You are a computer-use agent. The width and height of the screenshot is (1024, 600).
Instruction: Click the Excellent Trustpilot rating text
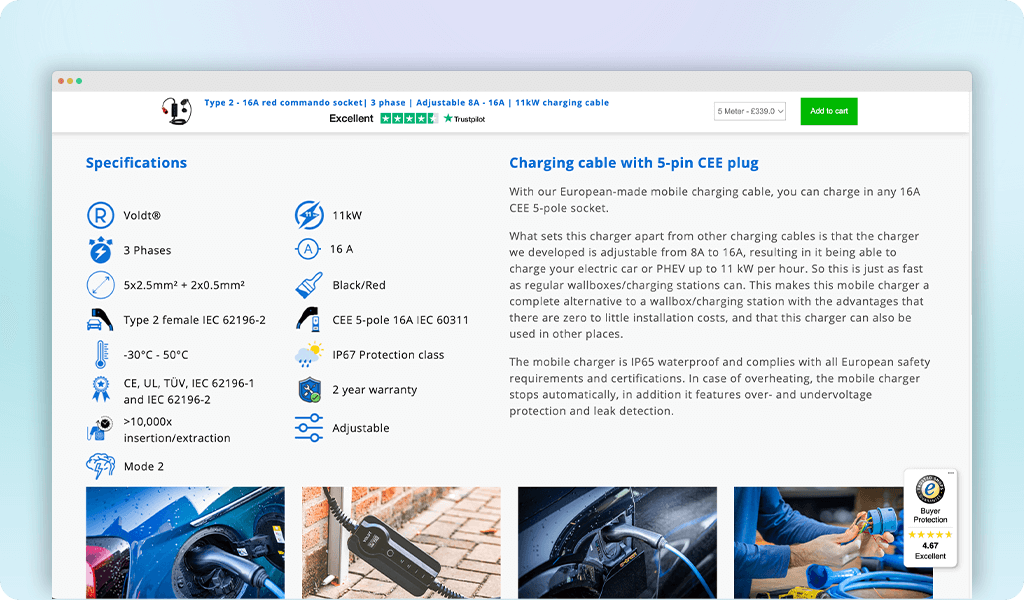[351, 118]
